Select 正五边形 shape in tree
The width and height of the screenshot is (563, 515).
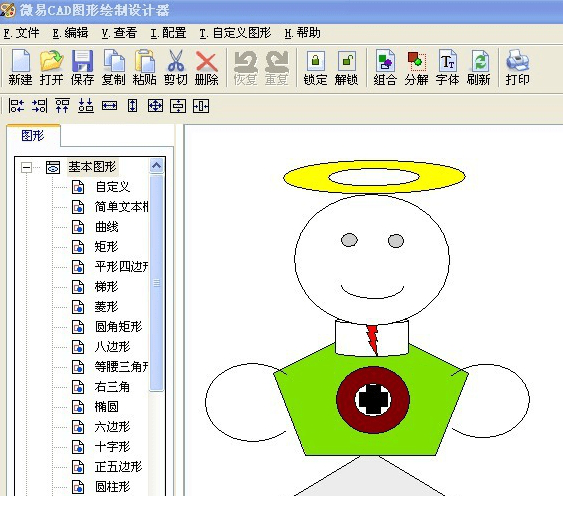point(118,467)
